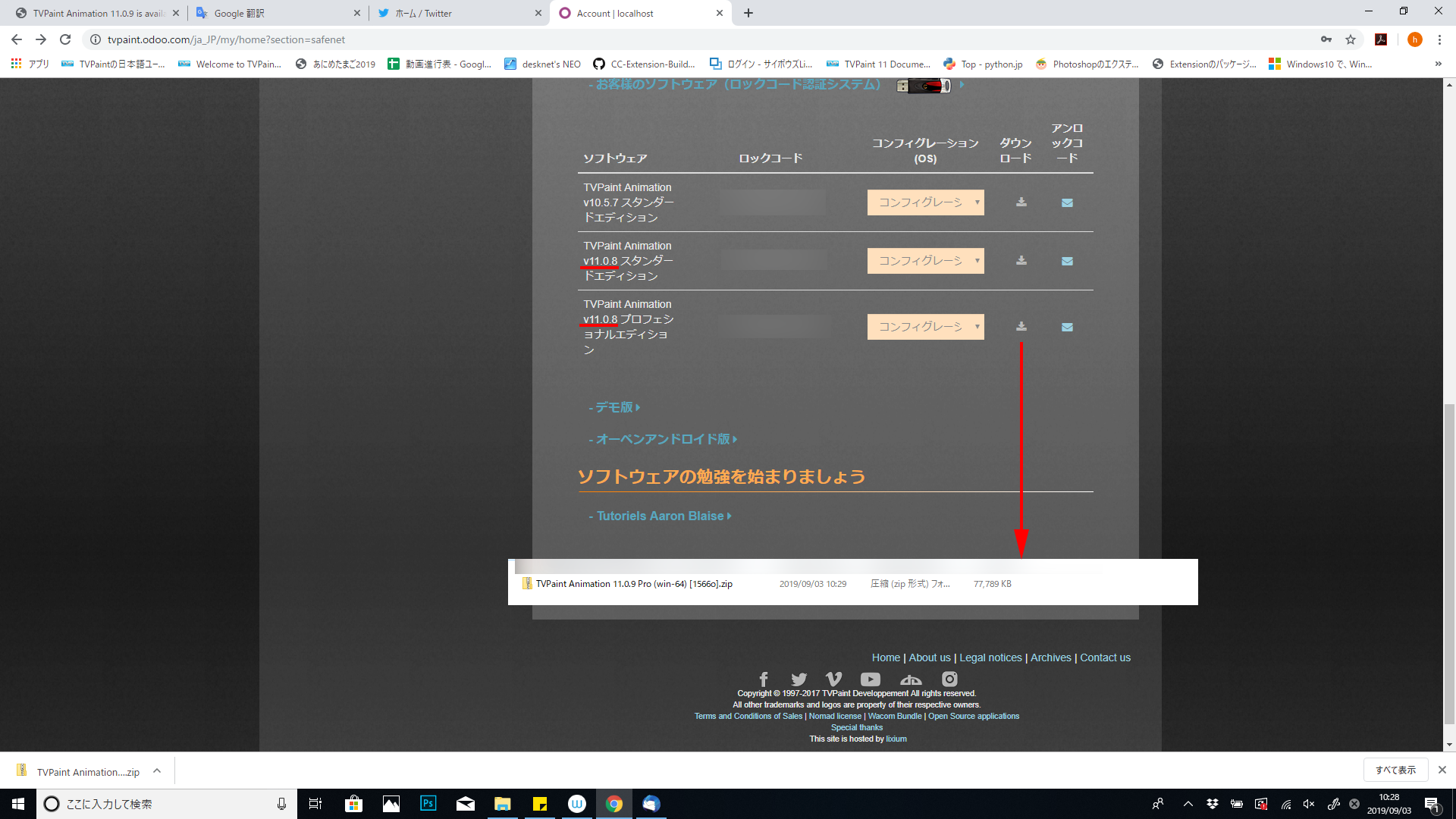
Task: Open アプリ bookmarks shortcut
Action: click(x=30, y=64)
